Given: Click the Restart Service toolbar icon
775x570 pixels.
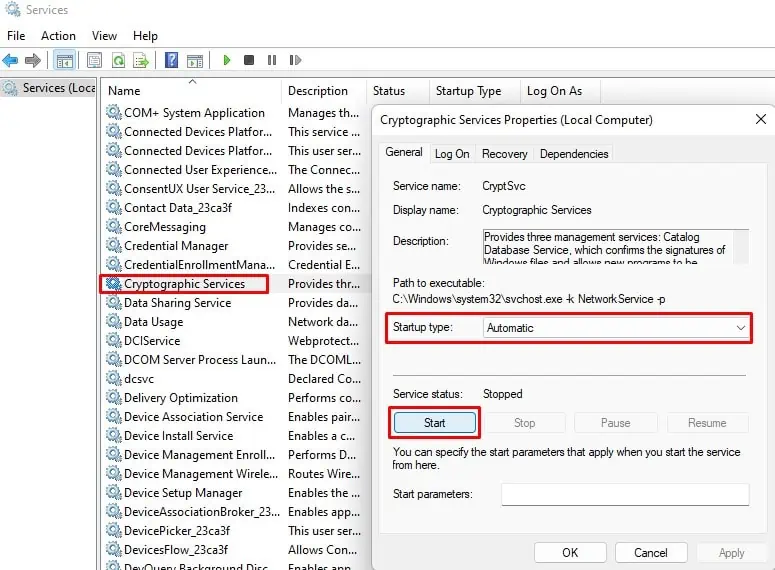Looking at the screenshot, I should pyautogui.click(x=295, y=60).
